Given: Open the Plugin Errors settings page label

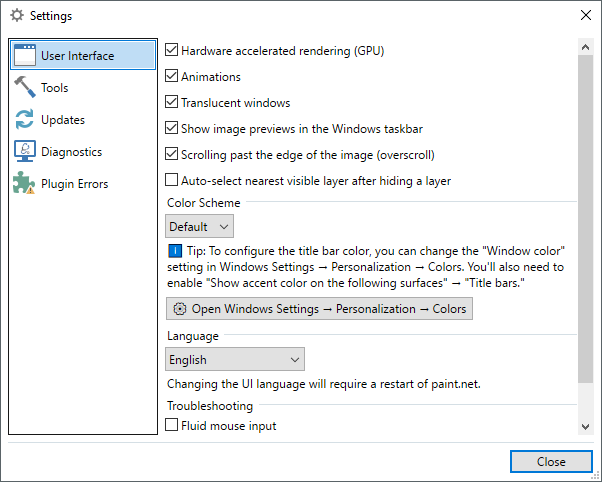Looking at the screenshot, I should coord(75,184).
